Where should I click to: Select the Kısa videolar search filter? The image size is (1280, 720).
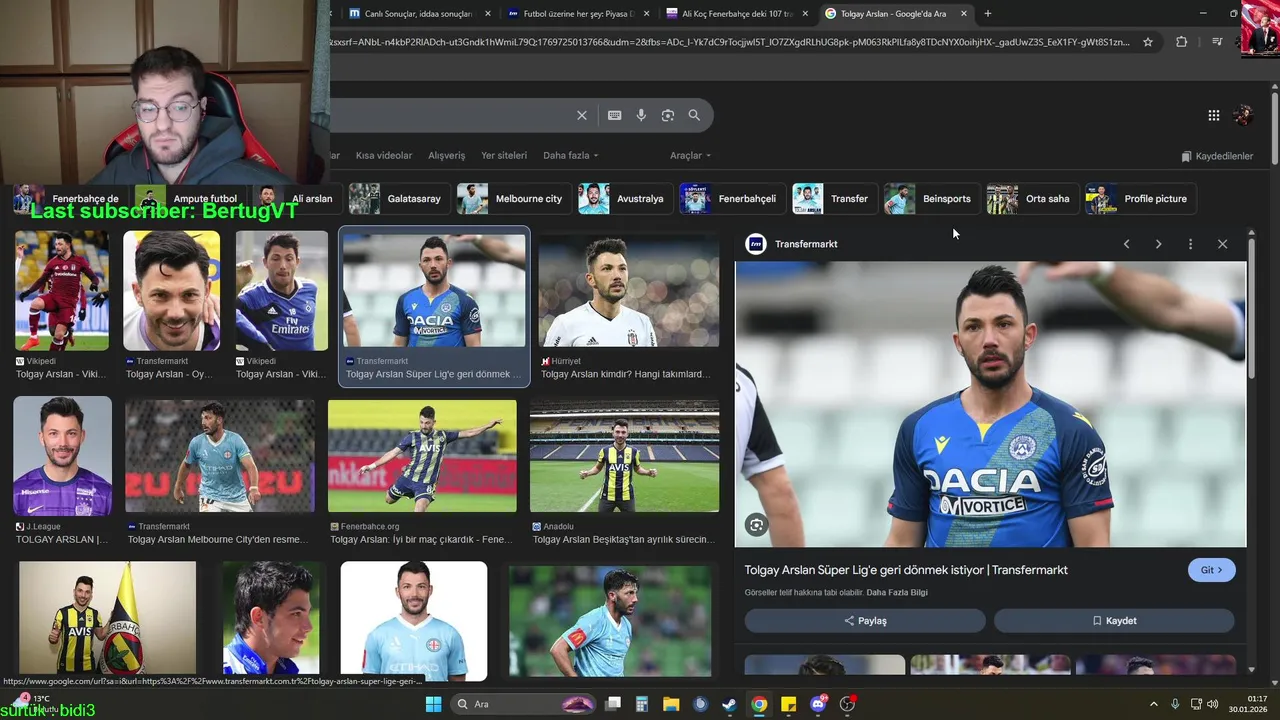pos(384,156)
